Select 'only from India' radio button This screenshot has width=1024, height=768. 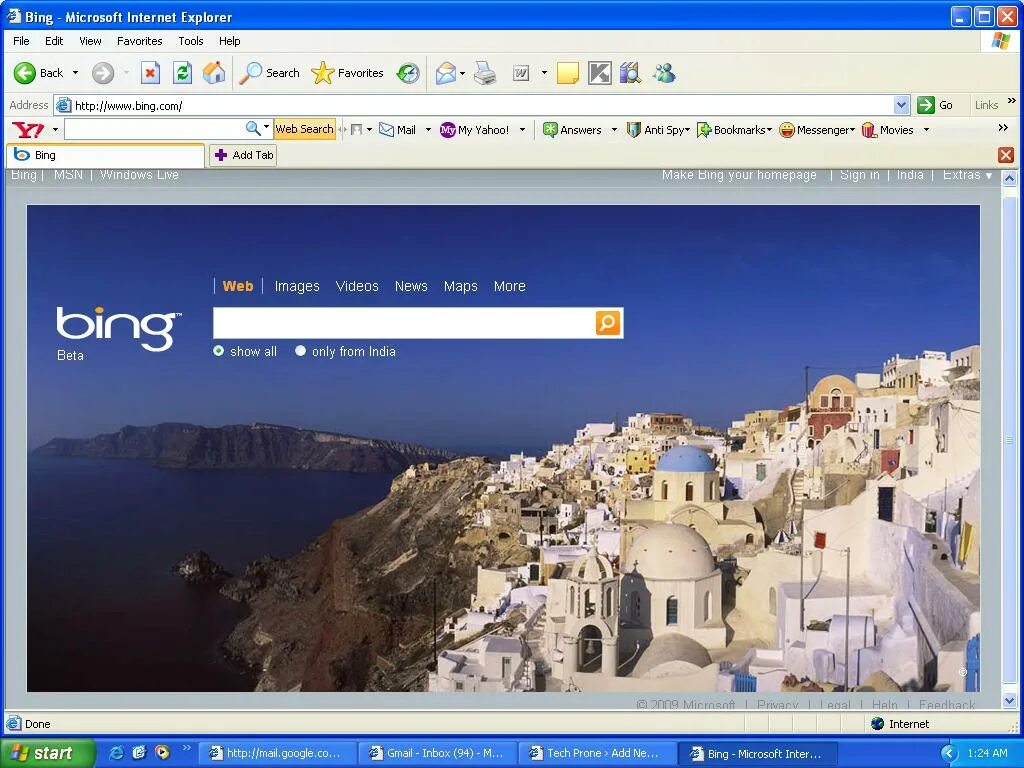300,351
